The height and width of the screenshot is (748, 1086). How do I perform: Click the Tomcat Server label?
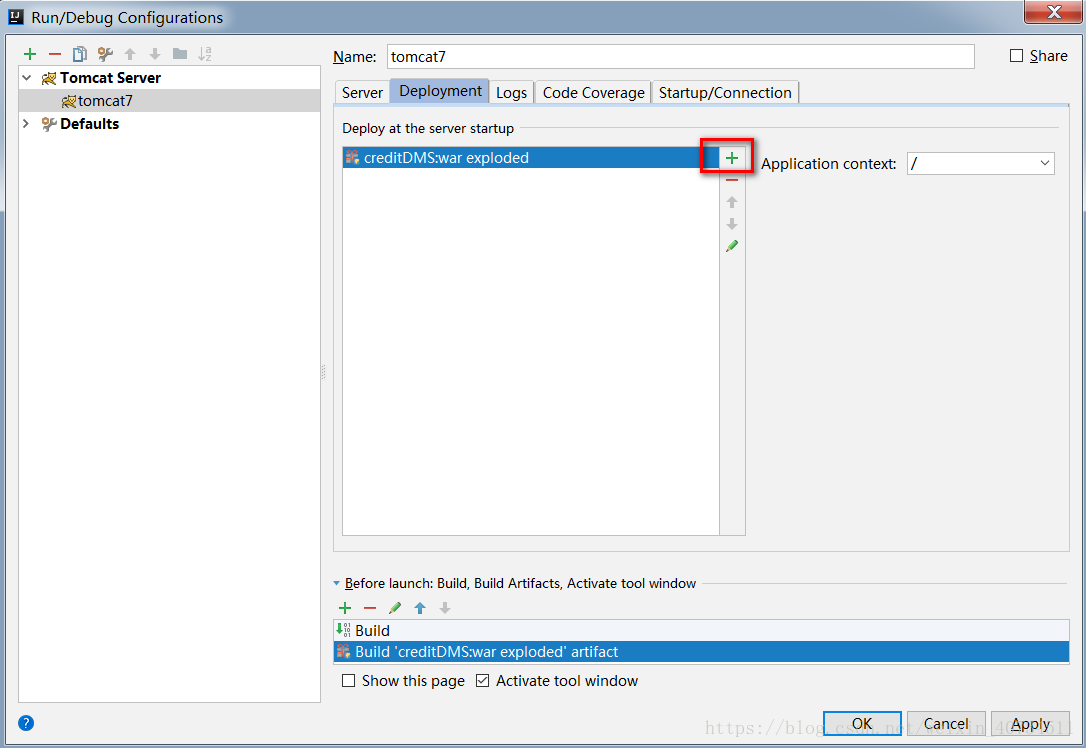(x=110, y=78)
